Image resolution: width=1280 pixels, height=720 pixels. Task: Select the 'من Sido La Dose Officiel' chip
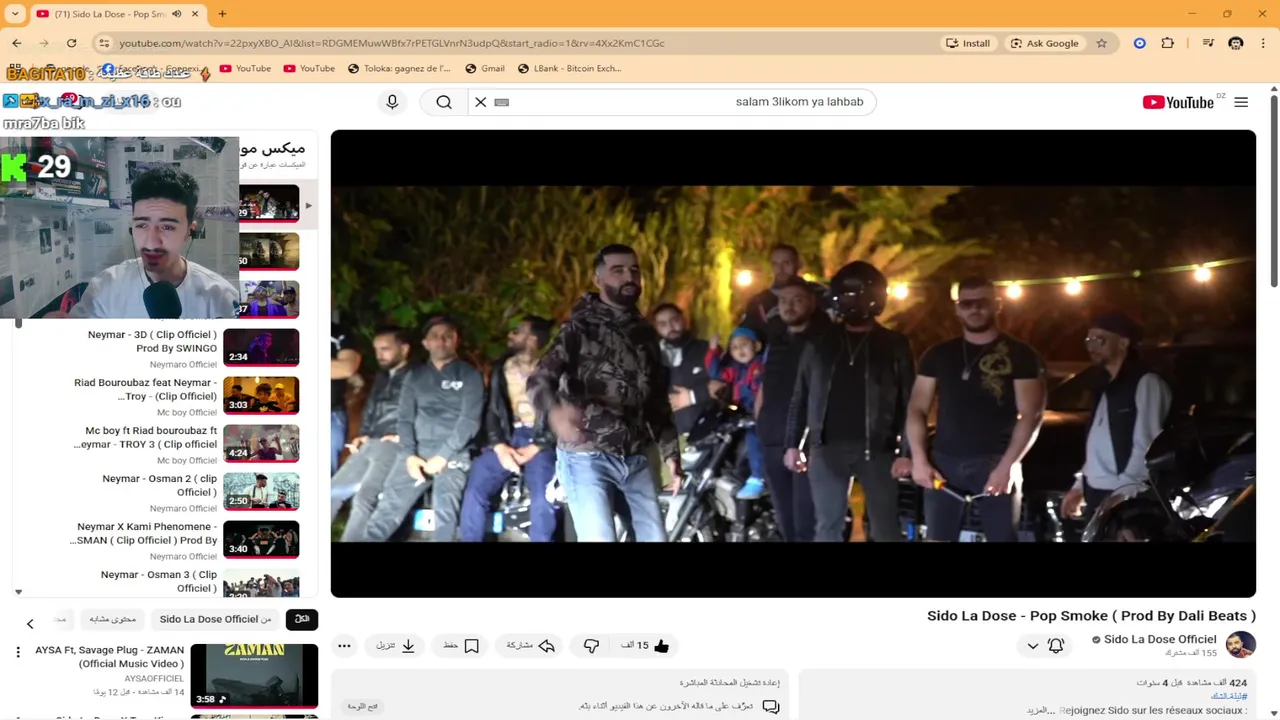tap(215, 619)
